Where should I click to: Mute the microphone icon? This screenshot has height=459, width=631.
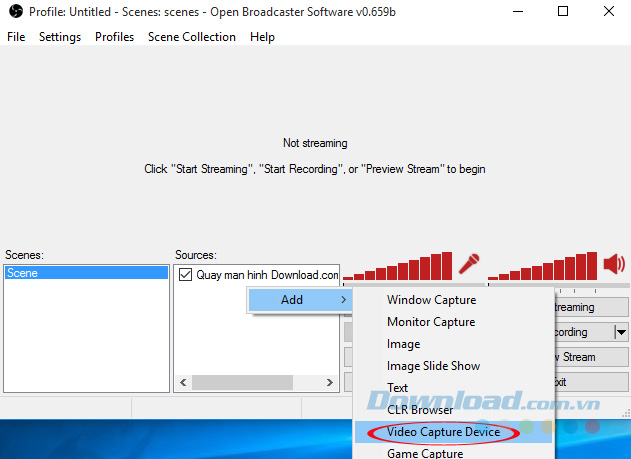469,264
